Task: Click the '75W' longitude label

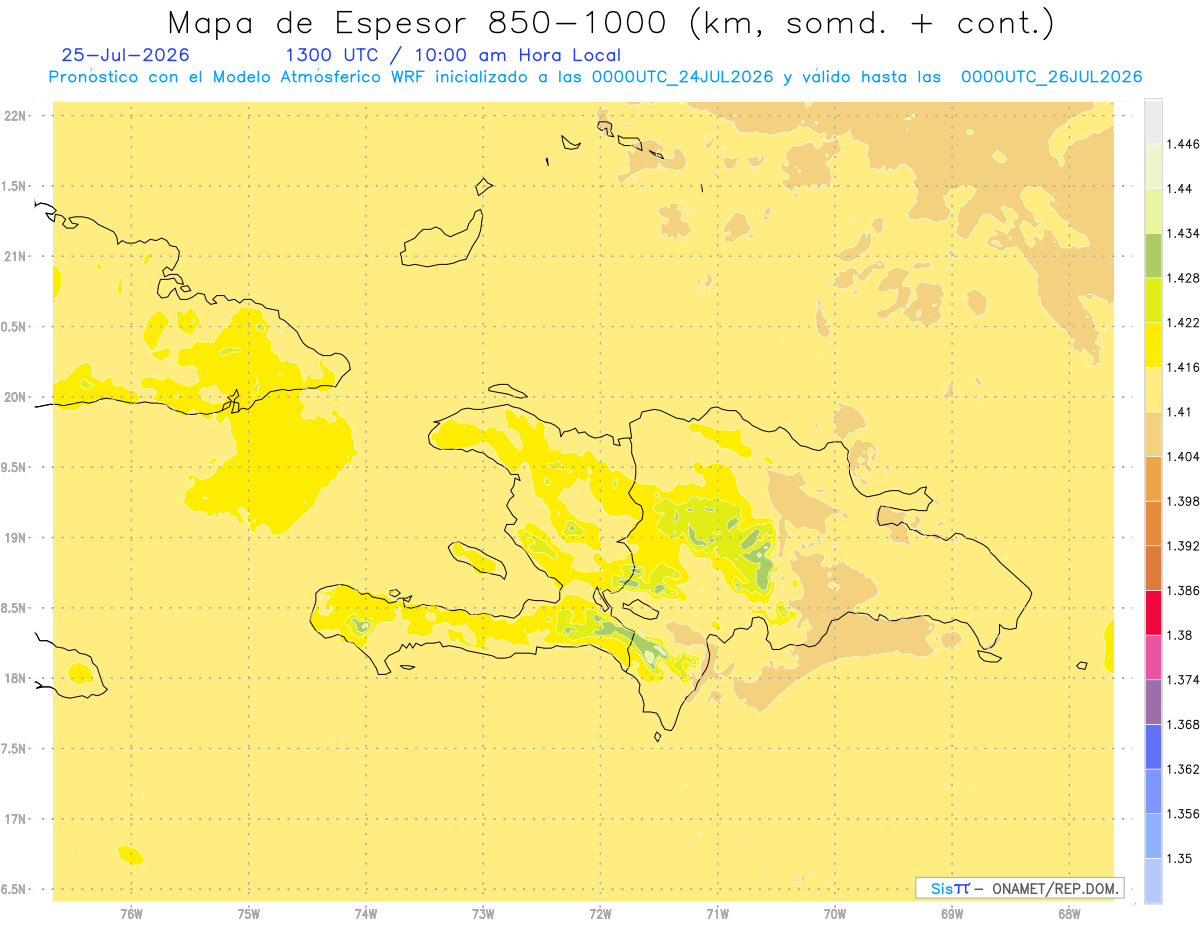Action: tap(249, 914)
